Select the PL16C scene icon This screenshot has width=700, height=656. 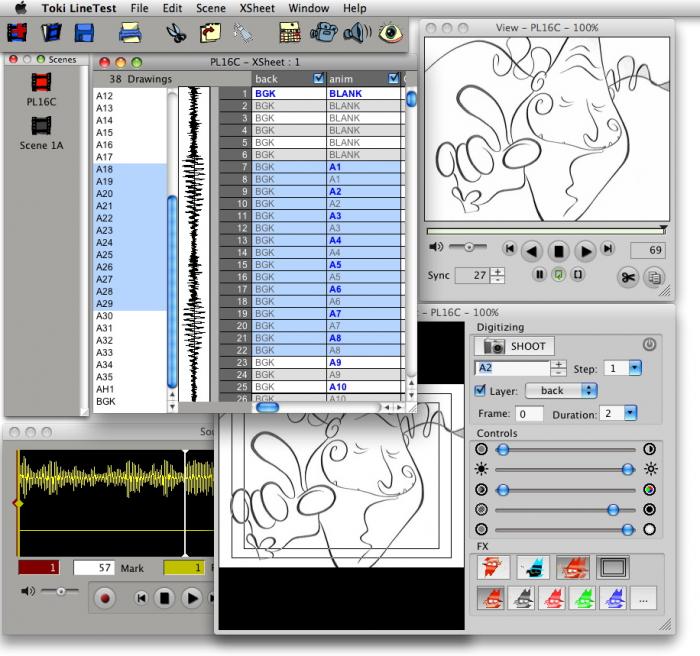coord(41,83)
